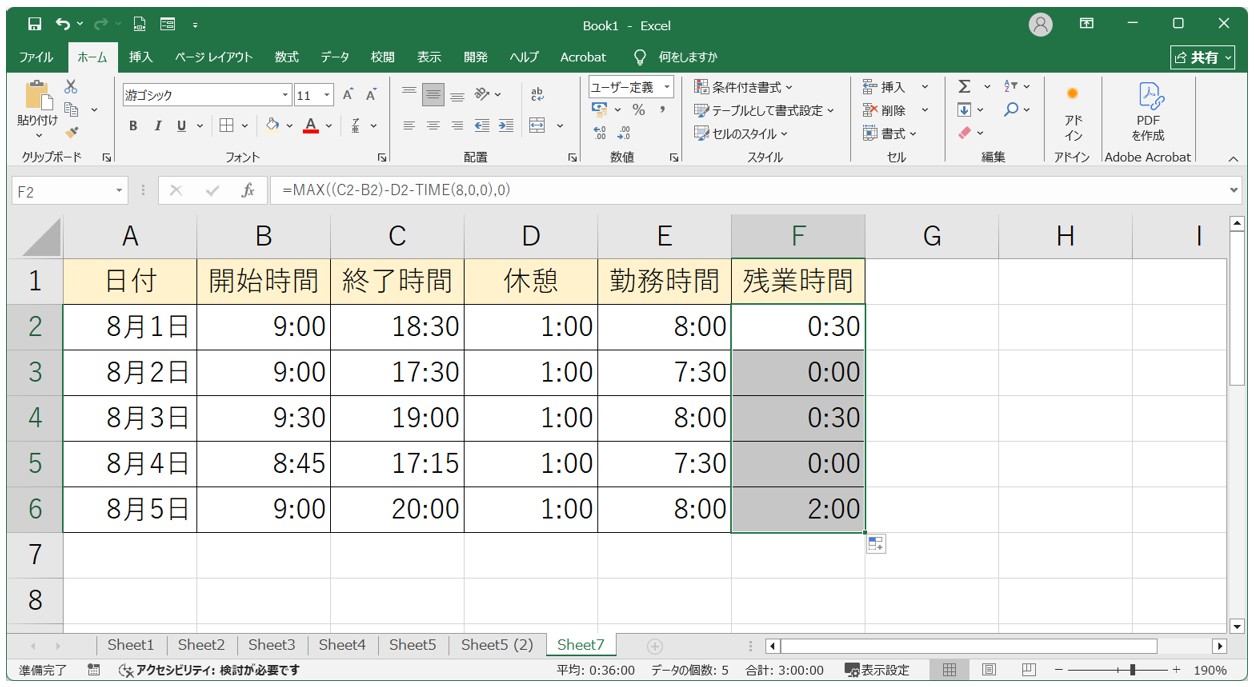Create a PDF with Adobe Acrobat
The width and height of the screenshot is (1254, 687).
point(1148,113)
